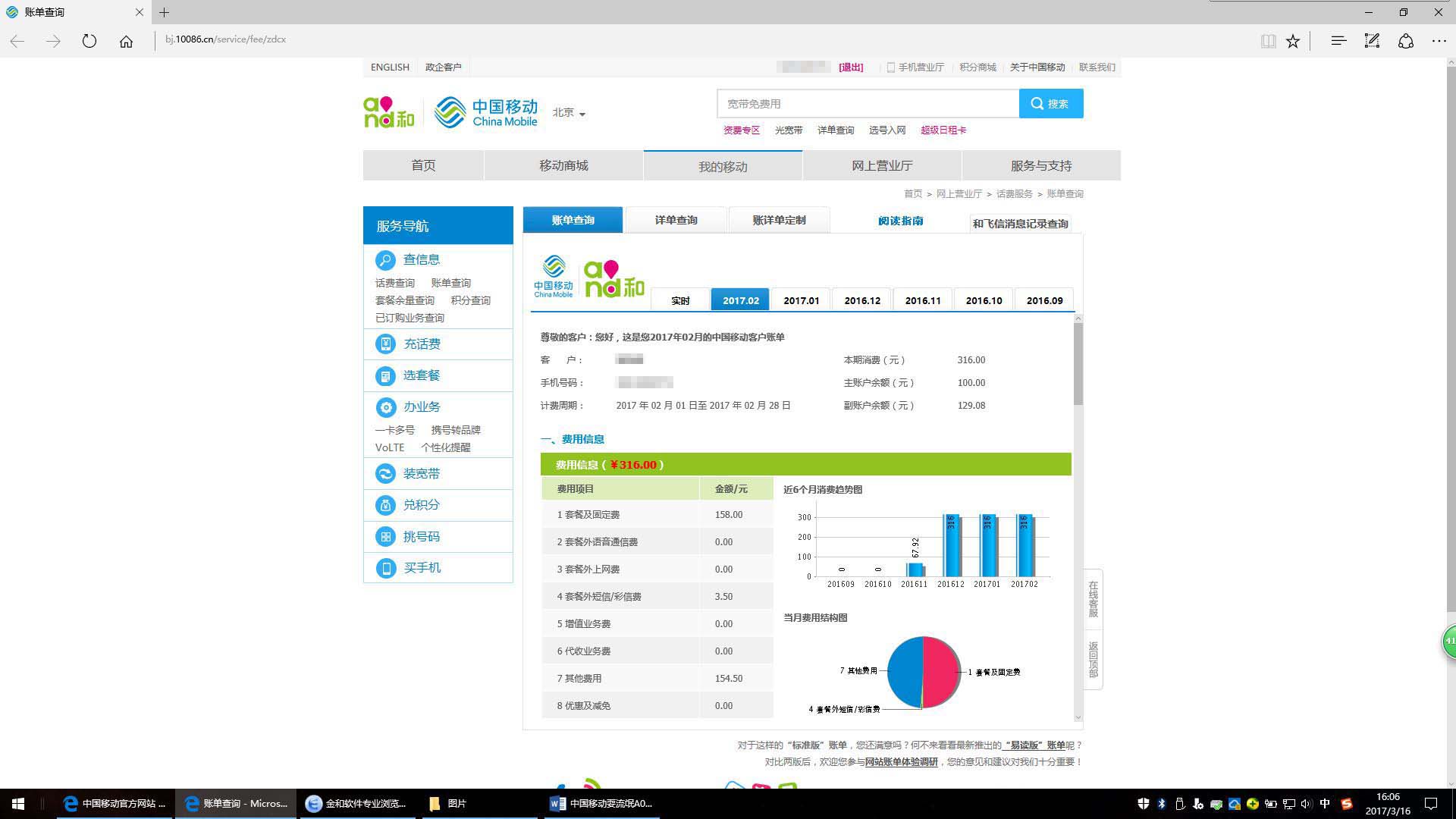Close the 账单查询 browser tab
This screenshot has height=819, width=1456.
click(x=140, y=12)
